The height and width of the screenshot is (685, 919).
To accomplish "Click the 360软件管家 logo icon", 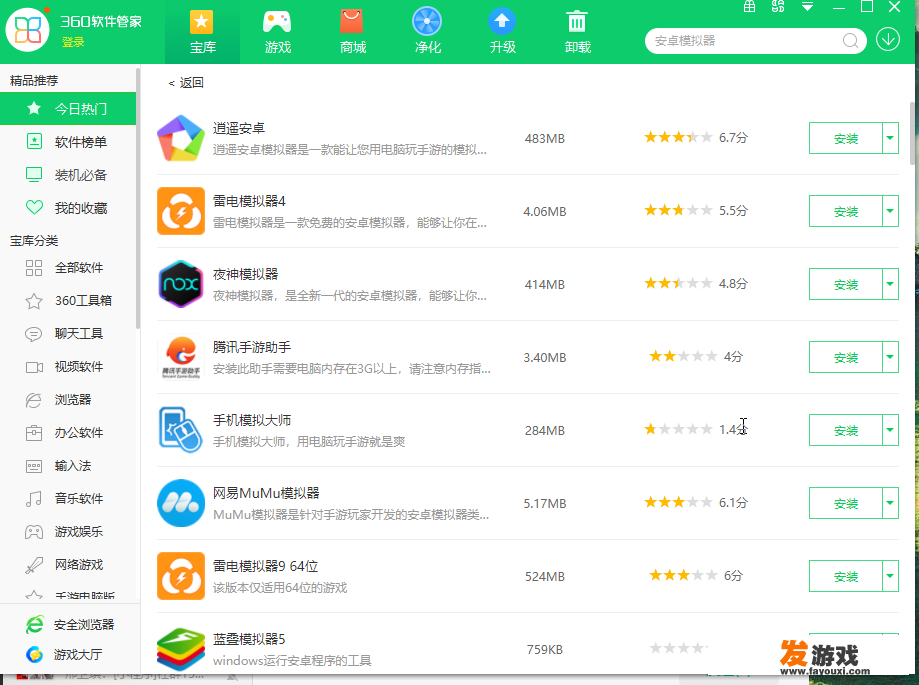I will click(28, 29).
